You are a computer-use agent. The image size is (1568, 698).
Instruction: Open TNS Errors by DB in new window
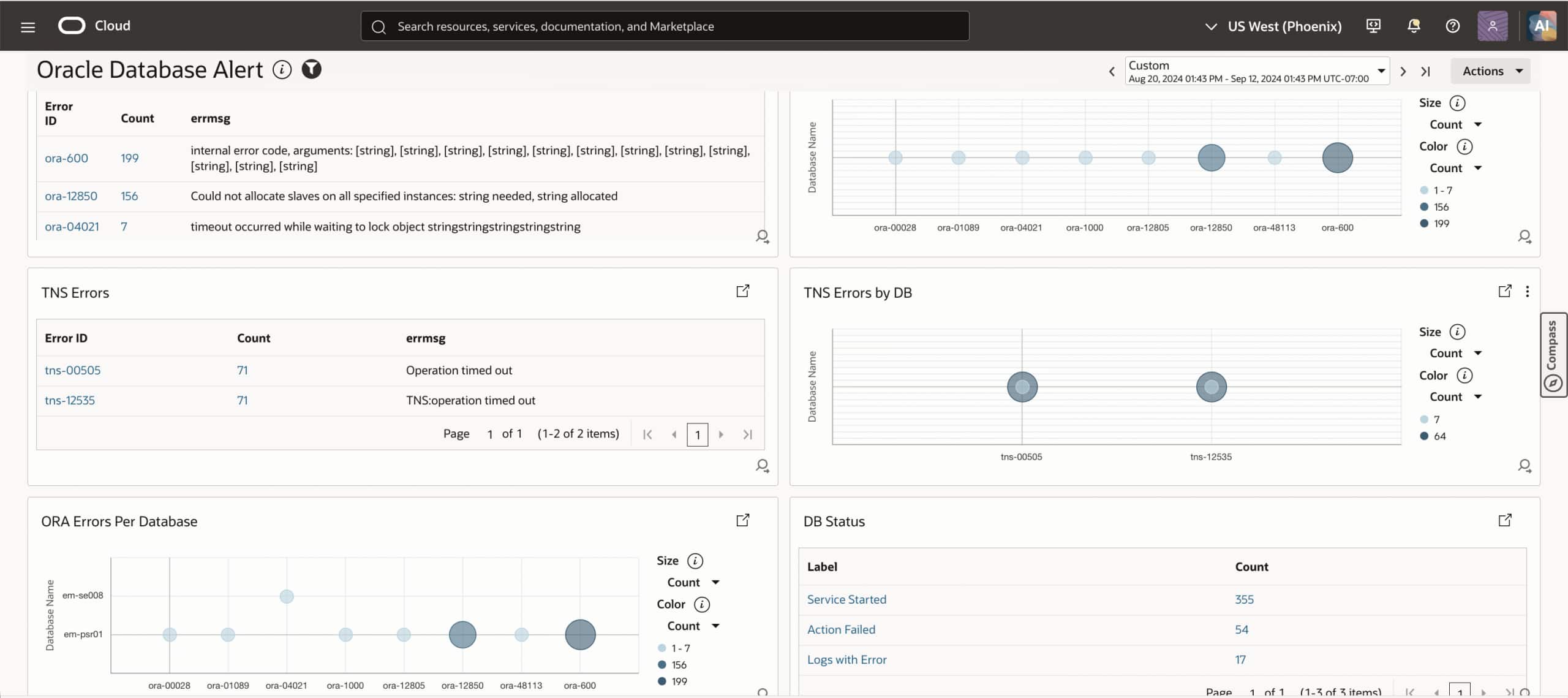pos(1504,291)
